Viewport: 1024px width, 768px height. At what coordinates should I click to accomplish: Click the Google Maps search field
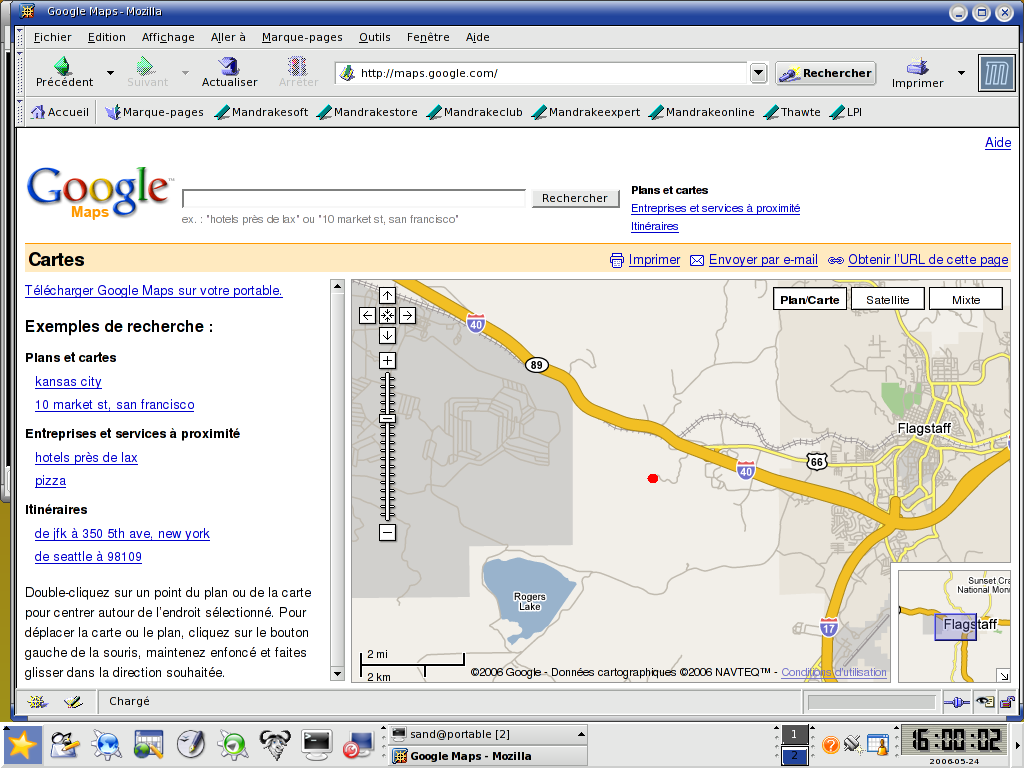pos(353,198)
